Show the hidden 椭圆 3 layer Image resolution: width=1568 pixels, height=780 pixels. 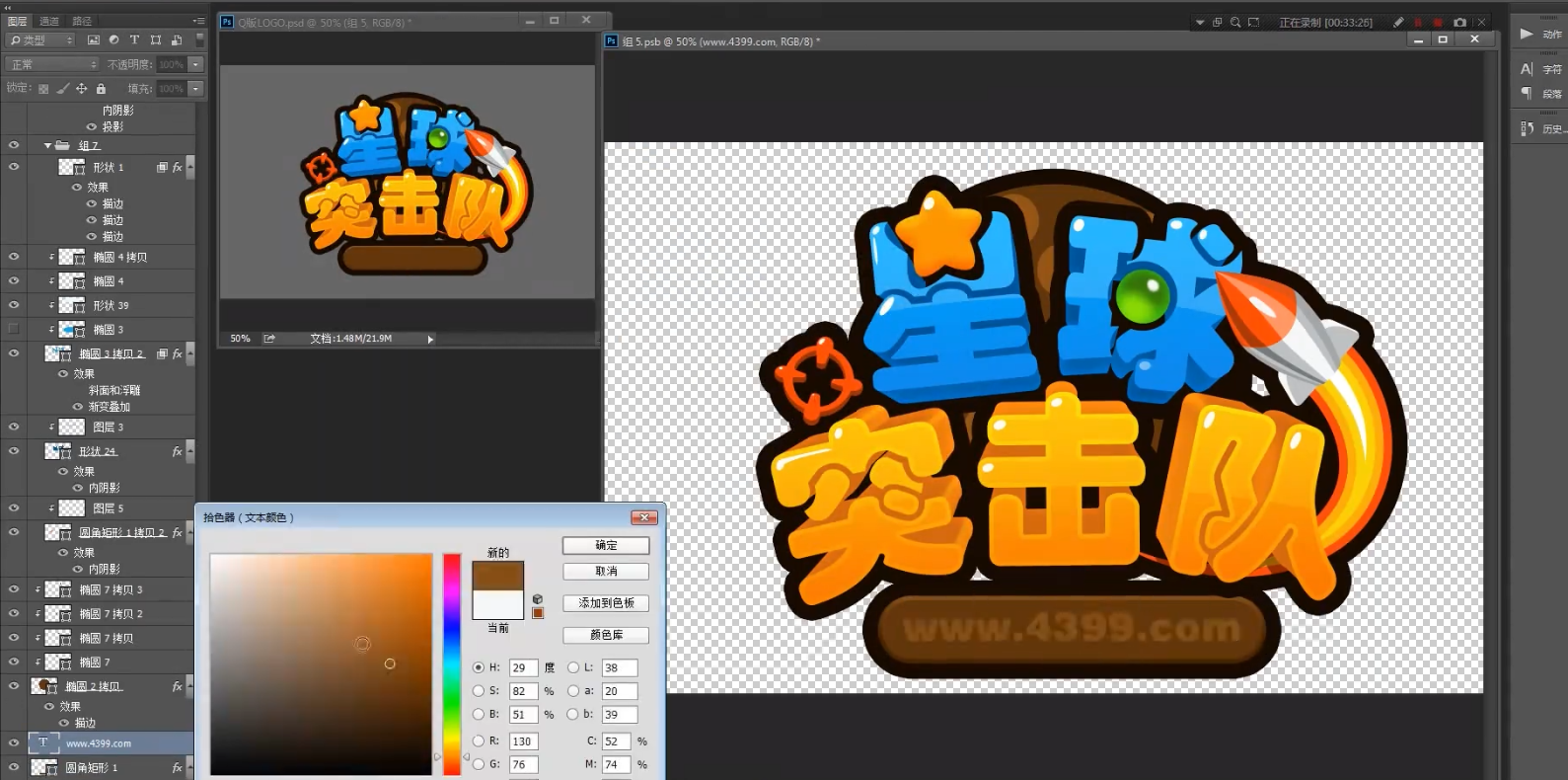pos(14,329)
